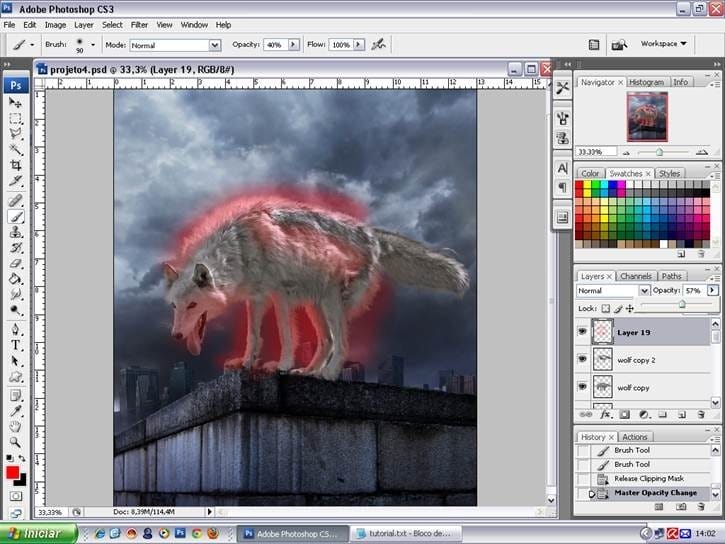Switch to the Channels tab
Image resolution: width=725 pixels, height=544 pixels.
click(x=635, y=276)
